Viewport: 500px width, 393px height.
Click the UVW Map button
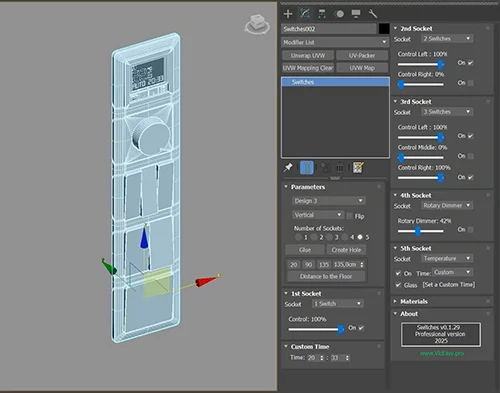(362, 68)
